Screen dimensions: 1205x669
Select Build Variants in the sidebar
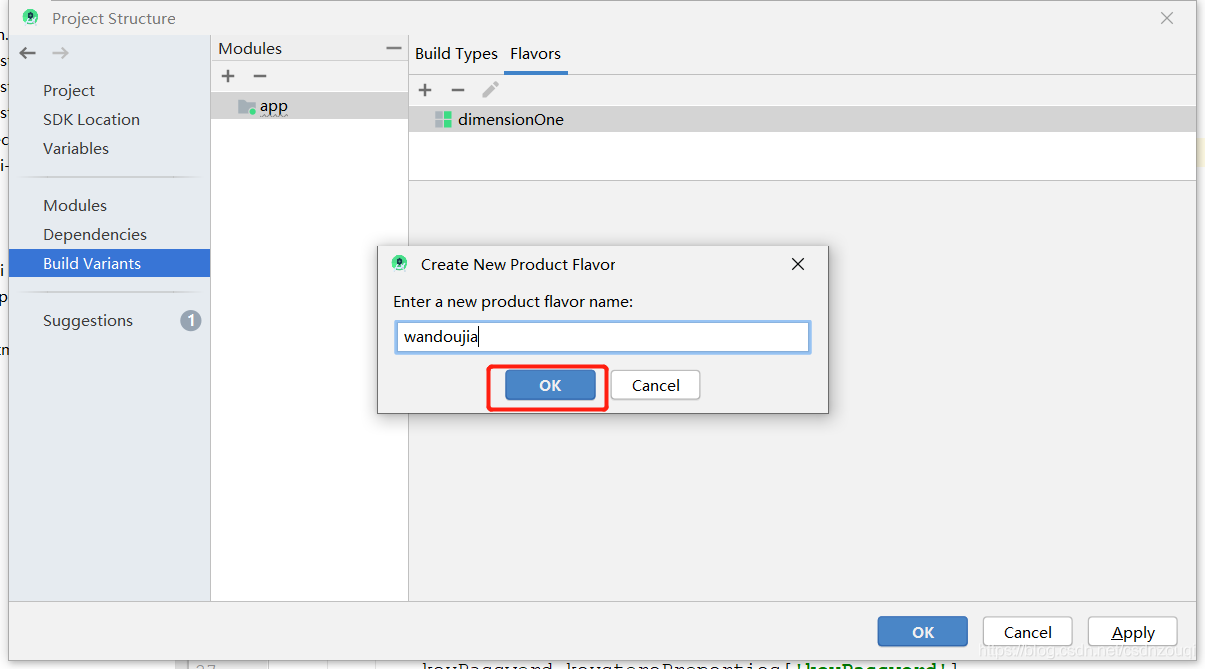pyautogui.click(x=109, y=263)
